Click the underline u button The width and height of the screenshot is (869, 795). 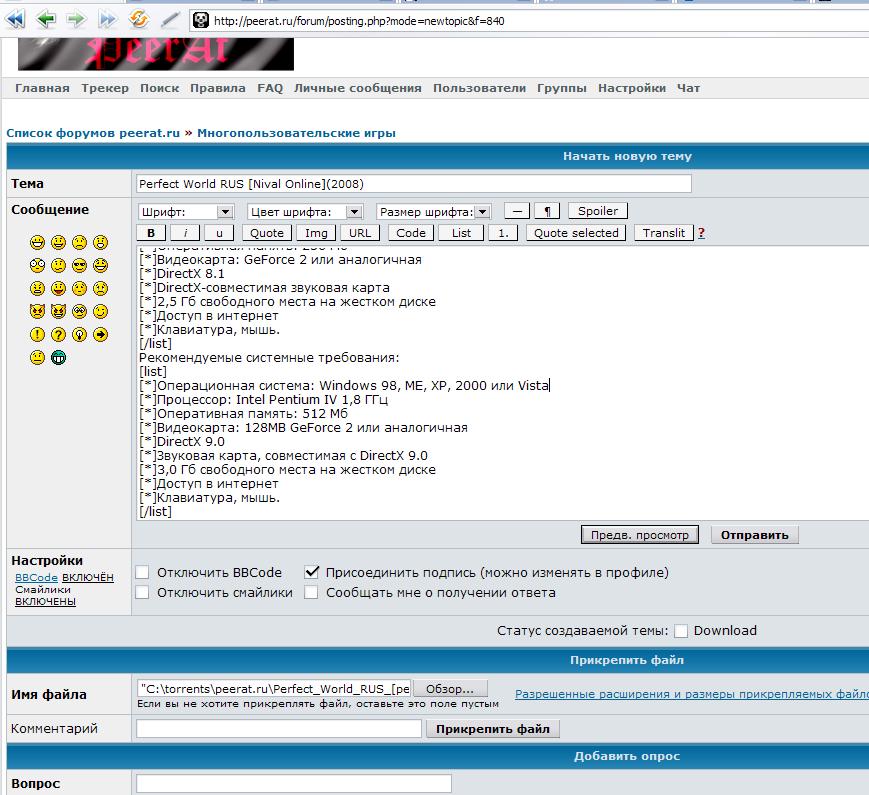click(219, 233)
